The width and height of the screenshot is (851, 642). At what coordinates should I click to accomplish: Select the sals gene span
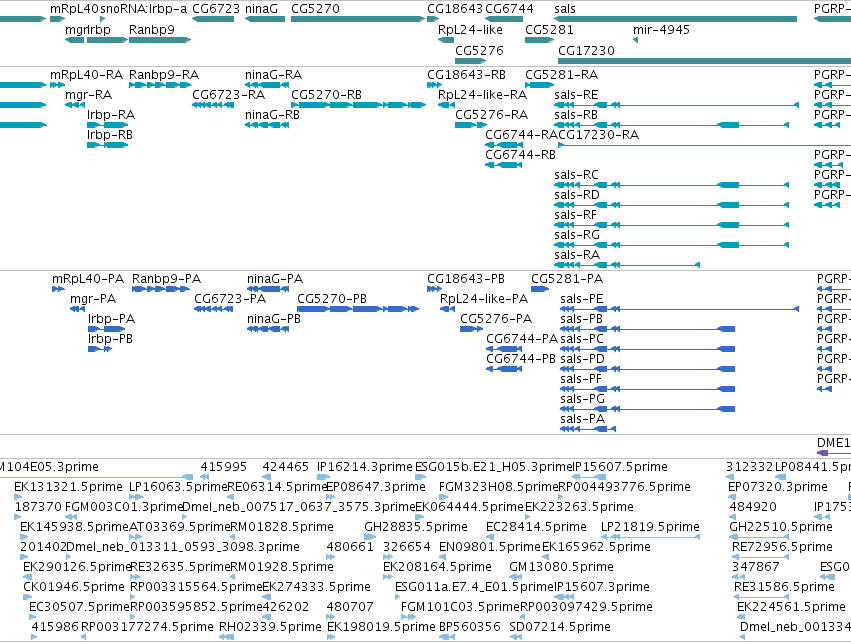[675, 19]
